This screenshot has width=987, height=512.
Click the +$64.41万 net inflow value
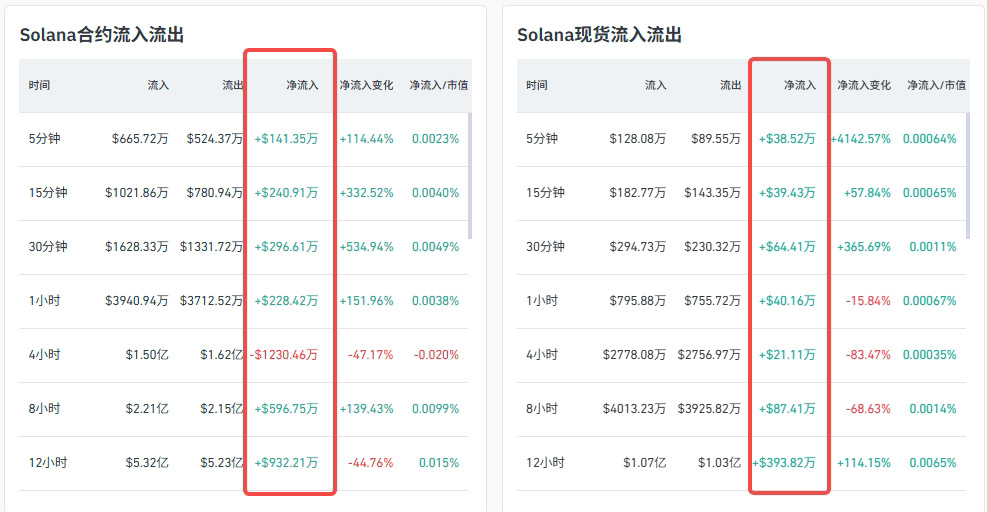[x=787, y=247]
